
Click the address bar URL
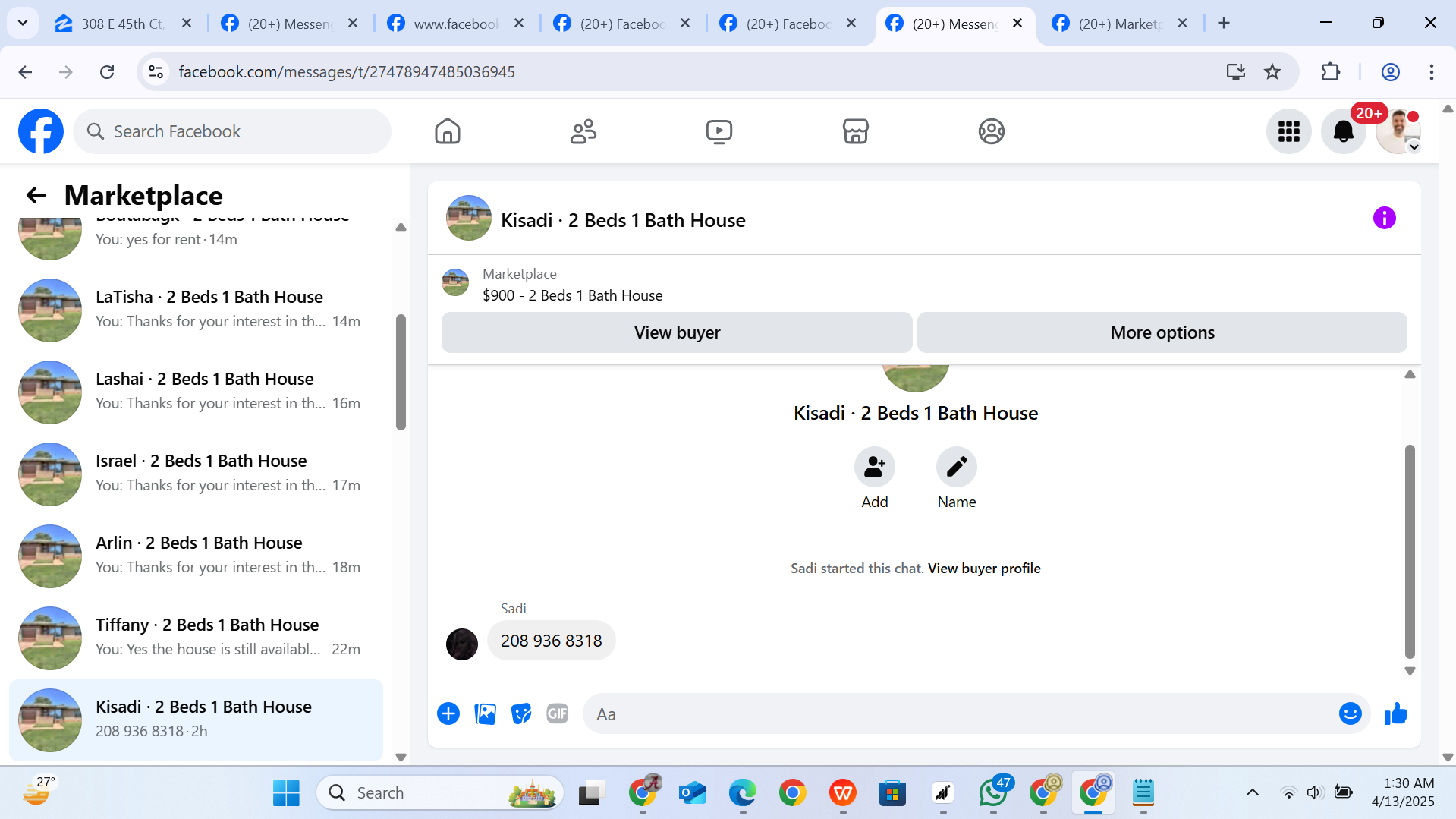point(347,72)
